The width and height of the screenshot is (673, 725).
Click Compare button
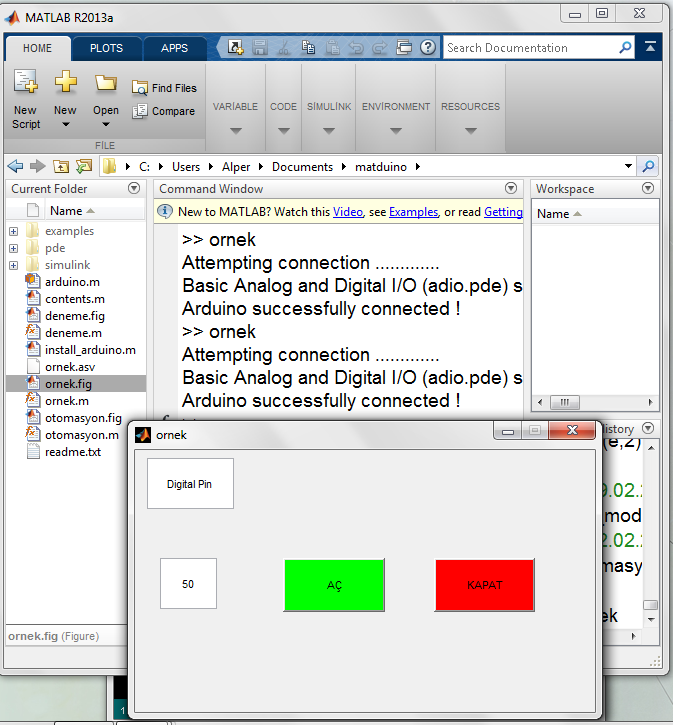pos(164,111)
